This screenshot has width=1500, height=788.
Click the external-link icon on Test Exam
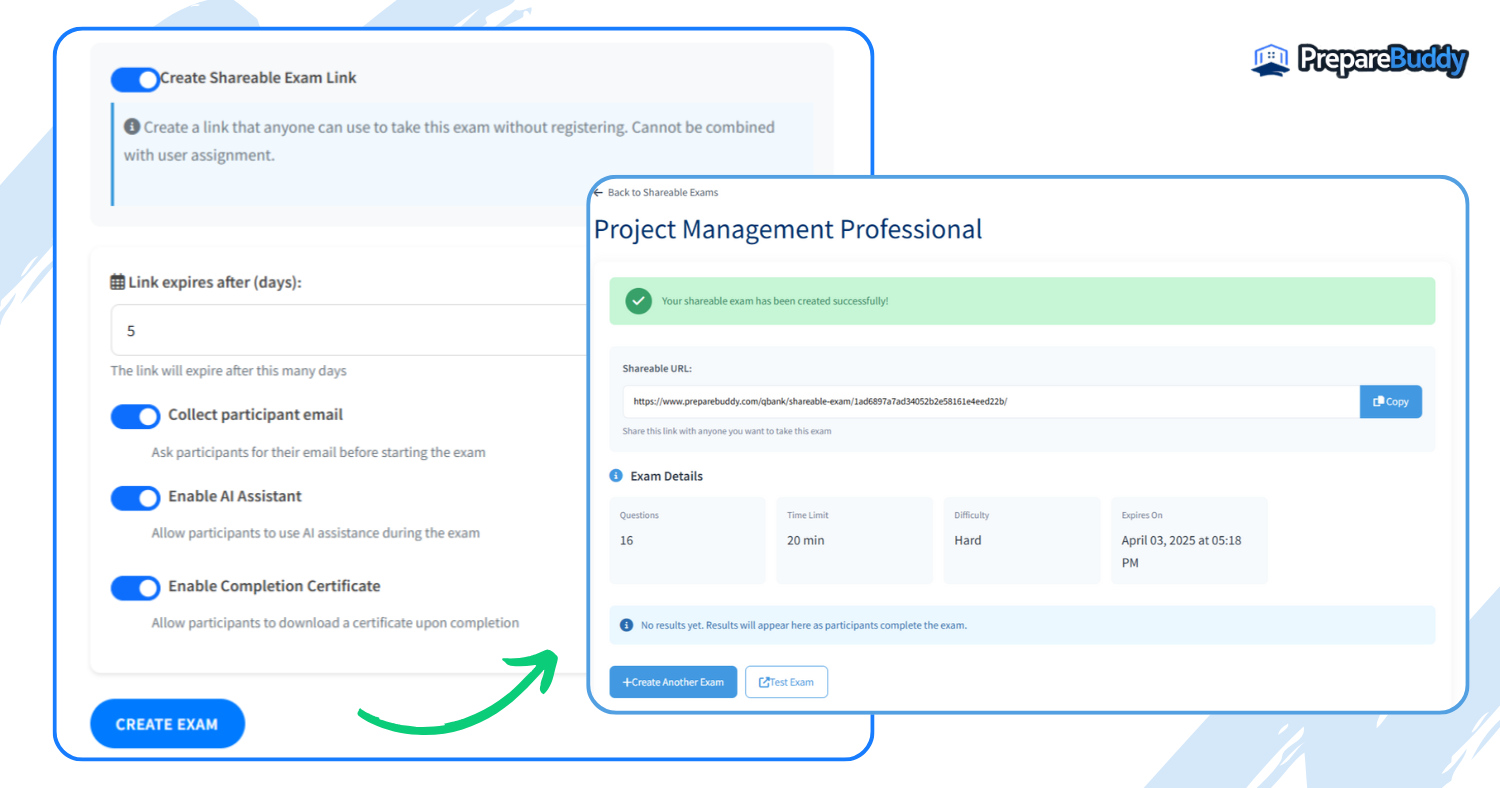tap(766, 681)
